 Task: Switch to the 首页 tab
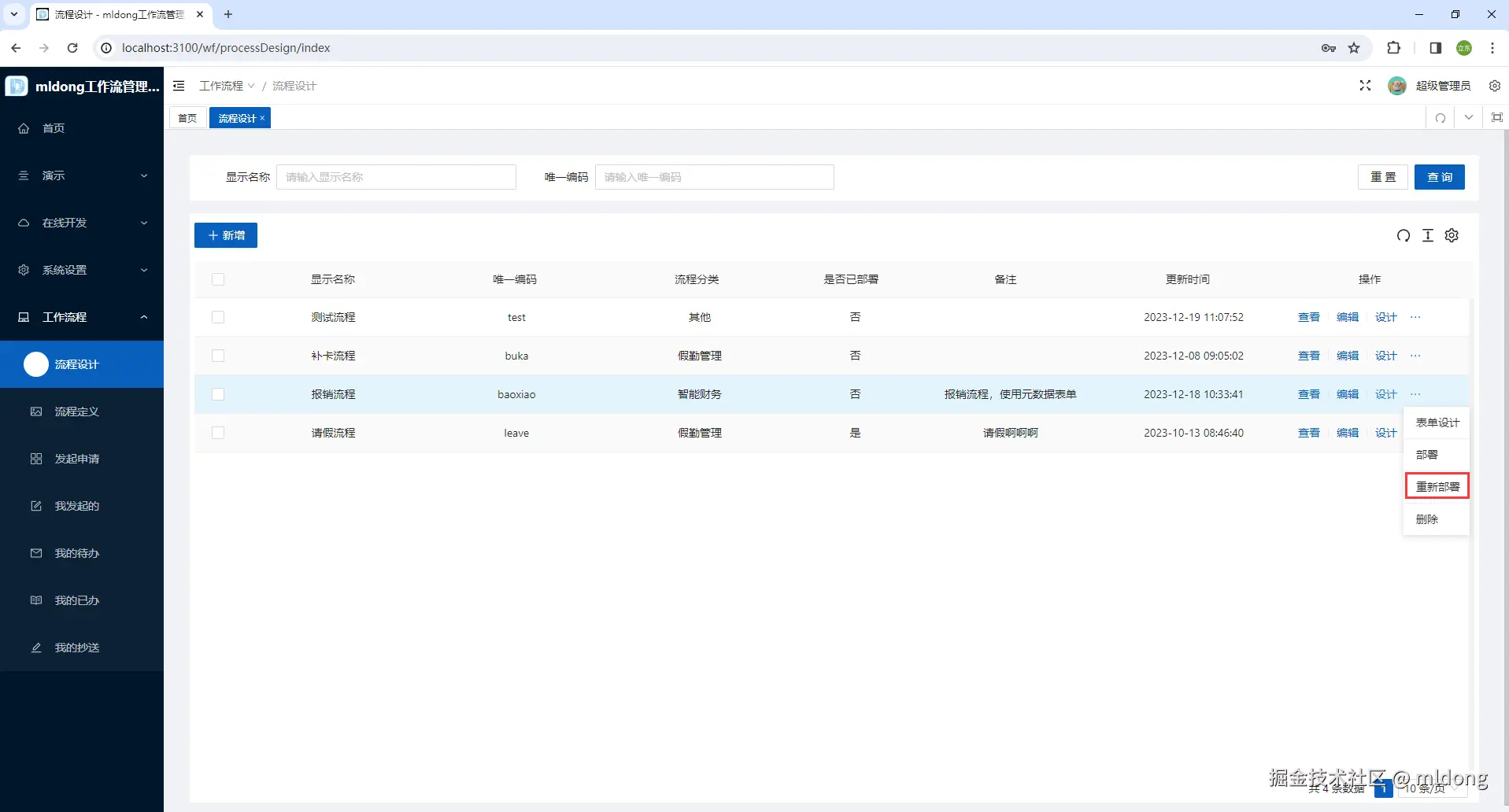(187, 118)
